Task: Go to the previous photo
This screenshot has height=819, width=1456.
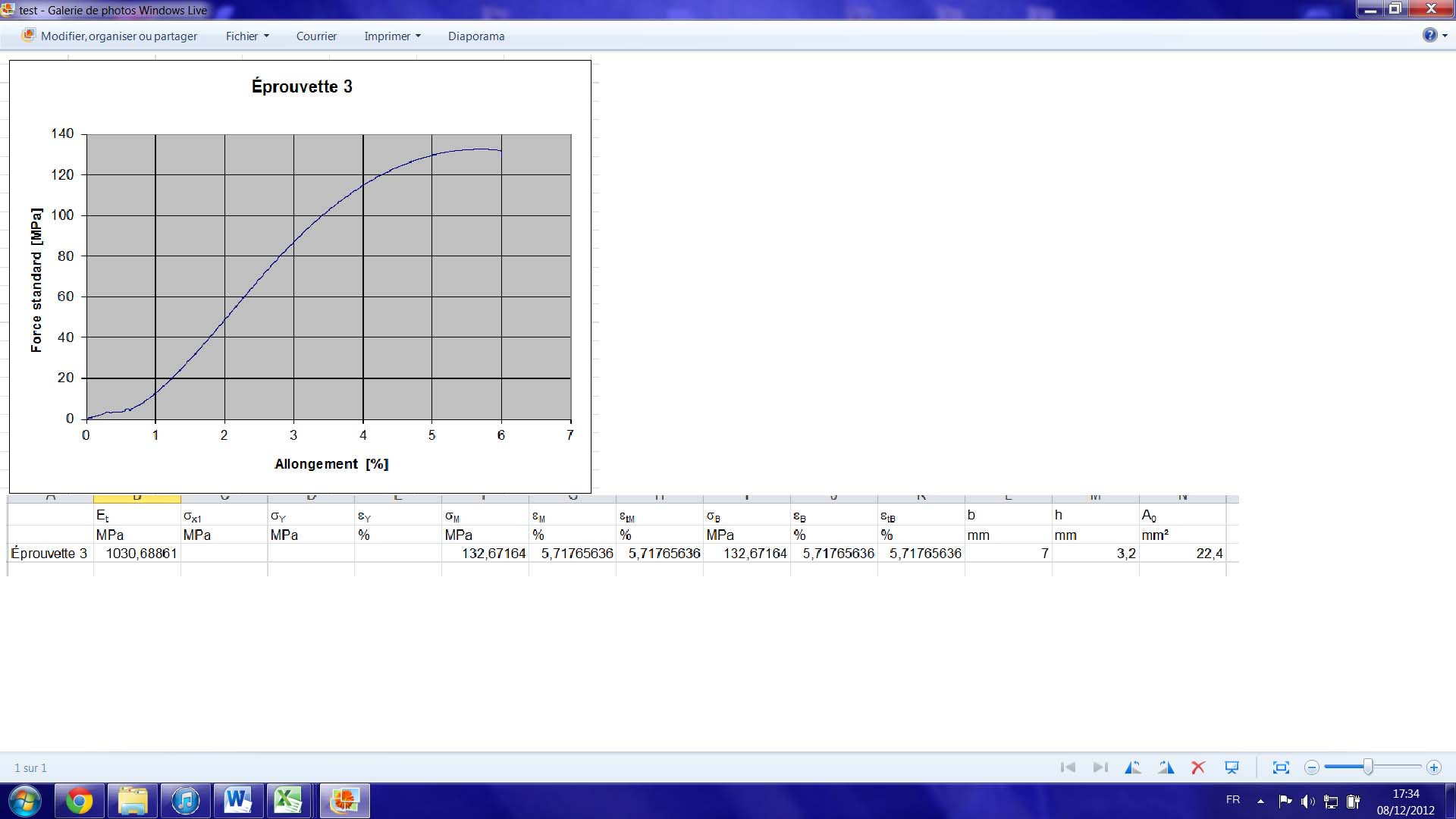Action: [x=1068, y=767]
